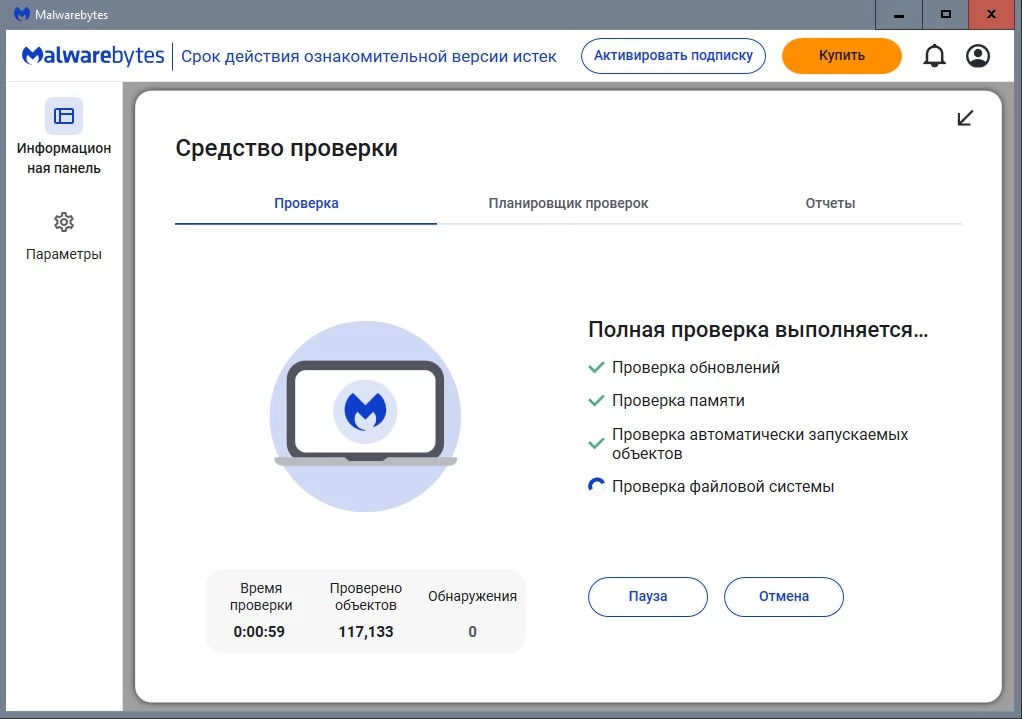The image size is (1022, 719).
Task: Open the user account profile icon
Action: (x=978, y=56)
